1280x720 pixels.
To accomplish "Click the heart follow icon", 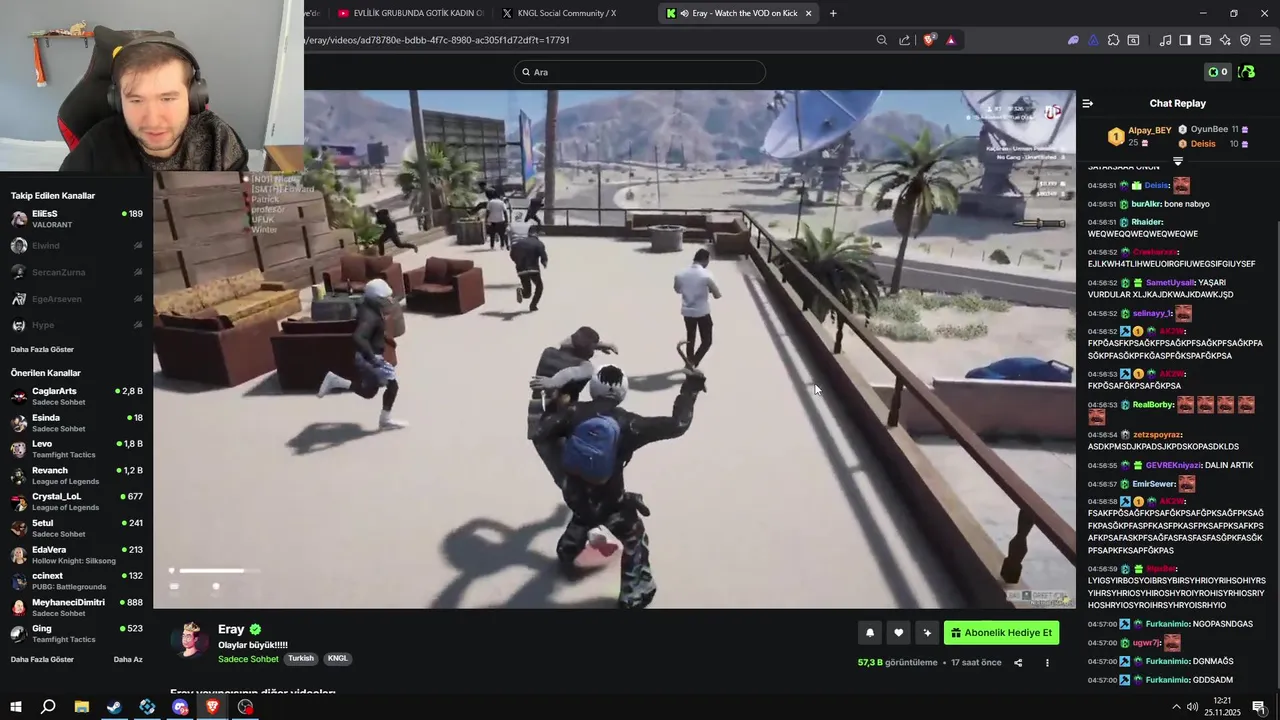I will coord(898,633).
